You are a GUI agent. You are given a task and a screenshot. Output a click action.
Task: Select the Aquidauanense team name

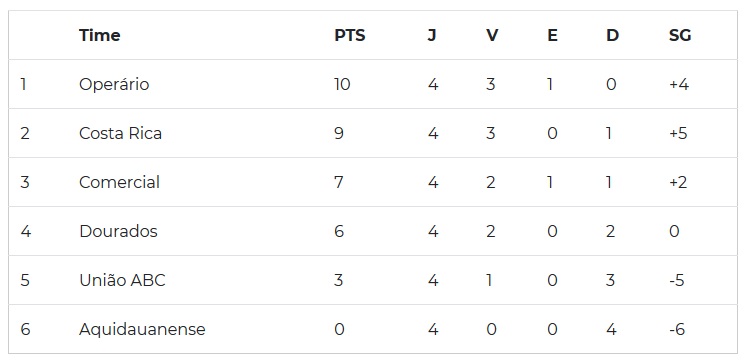tap(142, 329)
